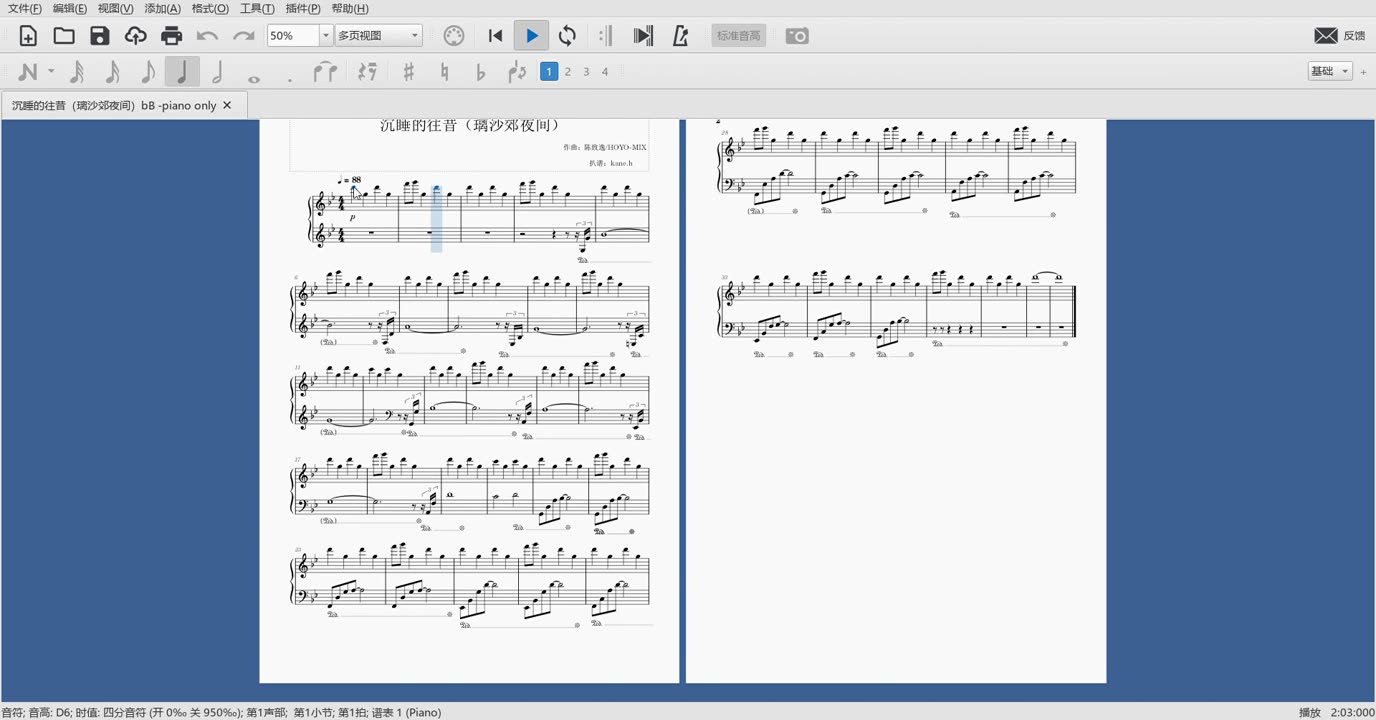
Task: Select the tempo marking ♩= 88
Action: coord(349,180)
